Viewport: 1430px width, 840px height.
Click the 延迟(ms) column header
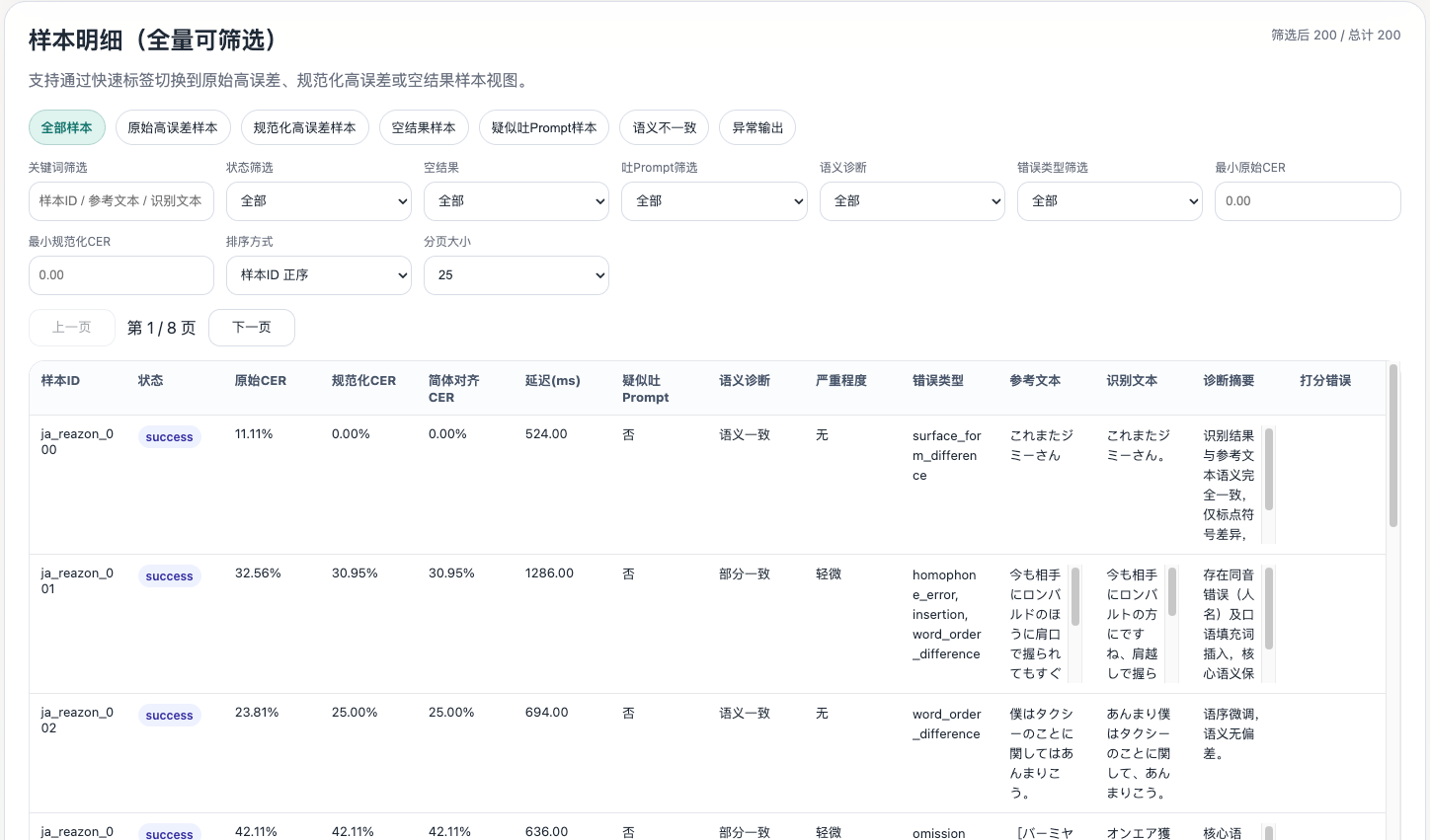coord(553,381)
